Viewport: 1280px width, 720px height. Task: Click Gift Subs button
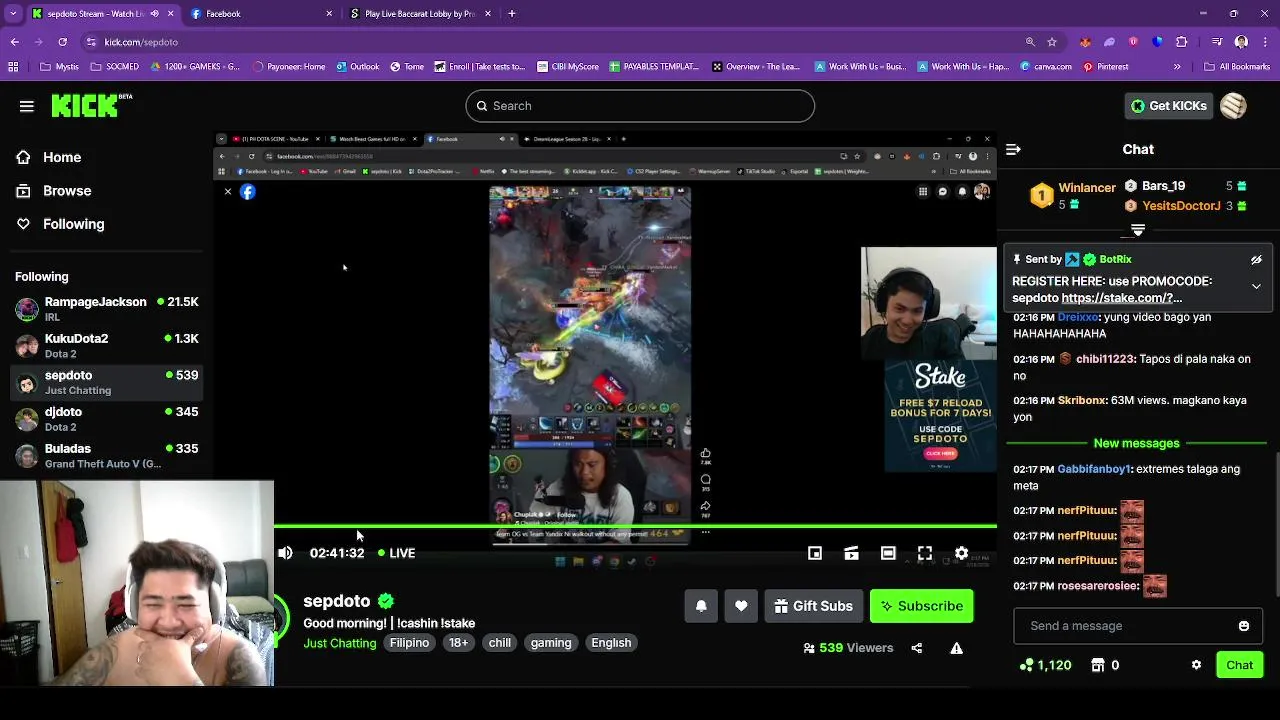814,606
